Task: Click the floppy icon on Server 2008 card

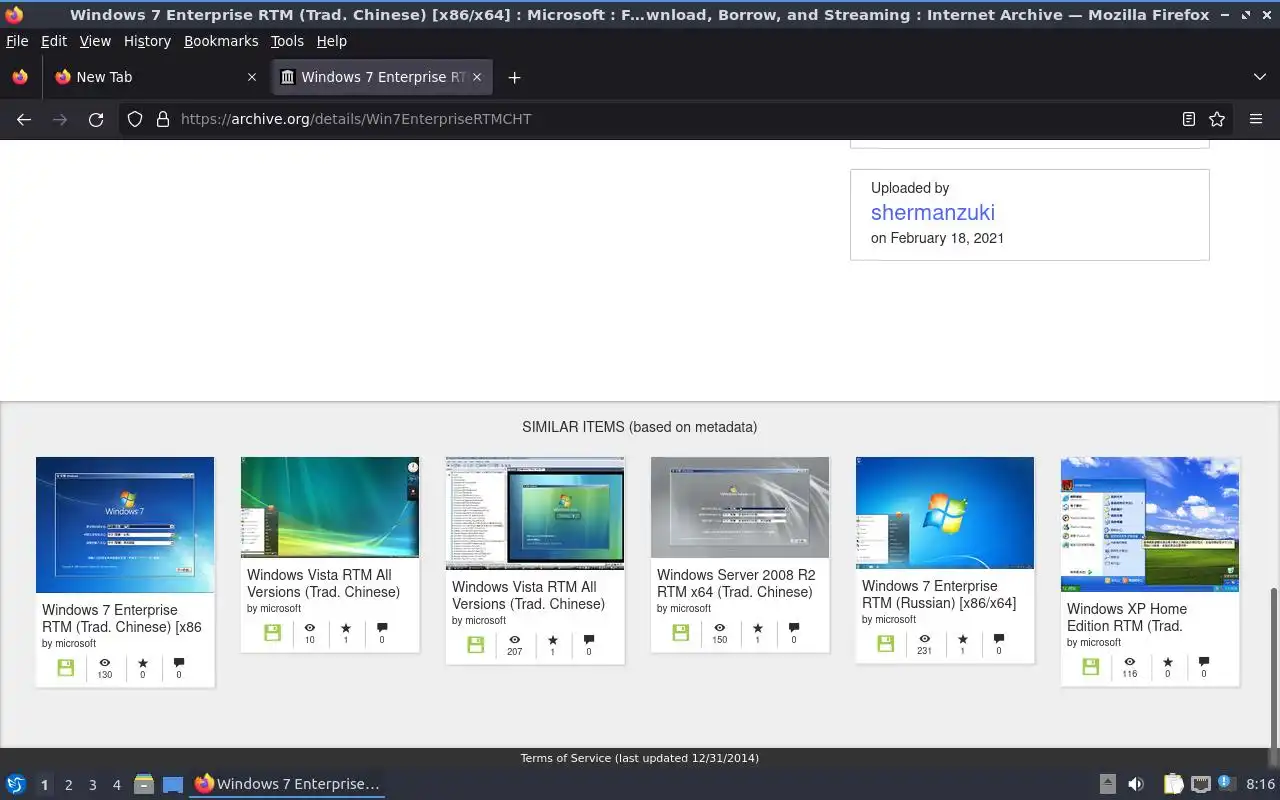Action: point(681,633)
